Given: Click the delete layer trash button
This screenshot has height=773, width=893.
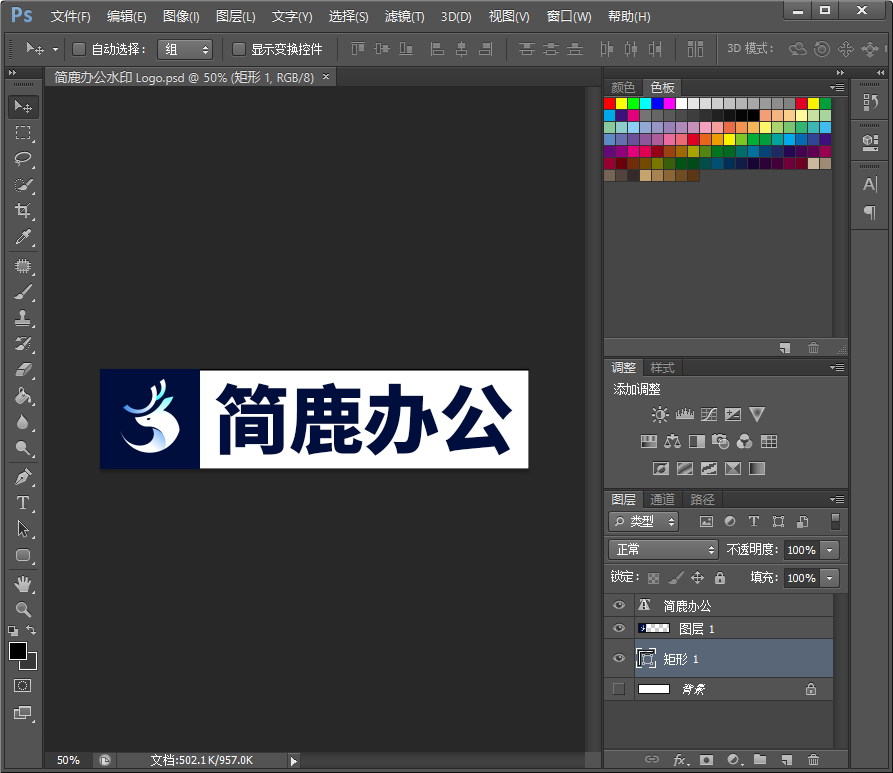Looking at the screenshot, I should 813,760.
